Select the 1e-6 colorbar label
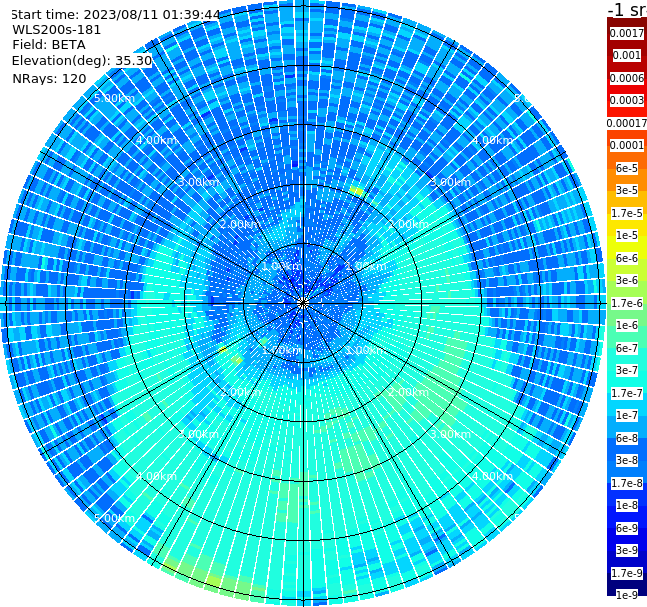This screenshot has width=647, height=607. coord(627,325)
